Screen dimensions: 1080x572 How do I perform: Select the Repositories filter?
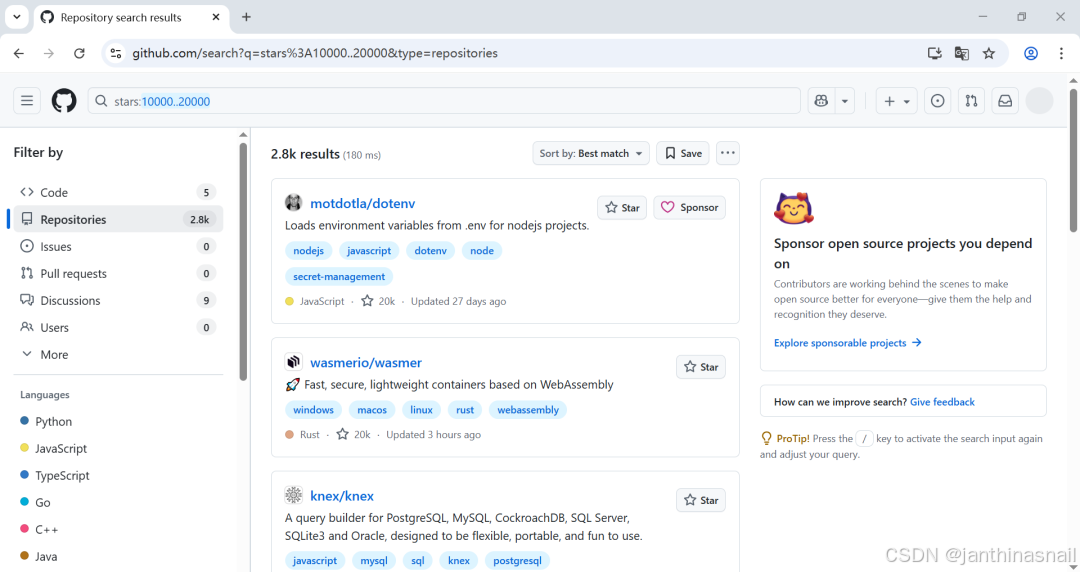pos(118,219)
